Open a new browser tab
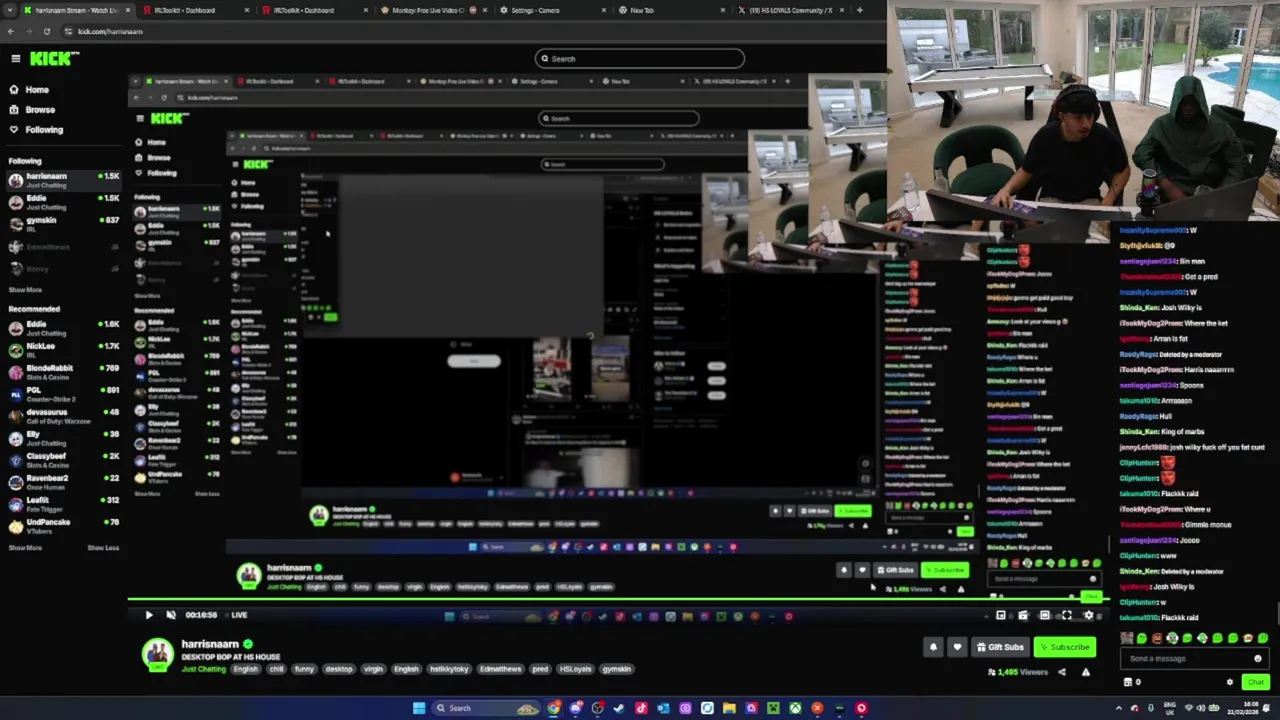This screenshot has width=1280, height=720. click(859, 10)
